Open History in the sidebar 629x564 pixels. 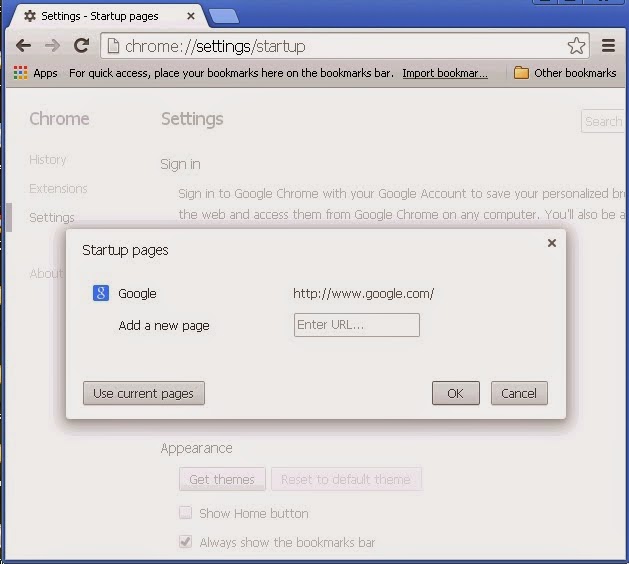pos(48,160)
